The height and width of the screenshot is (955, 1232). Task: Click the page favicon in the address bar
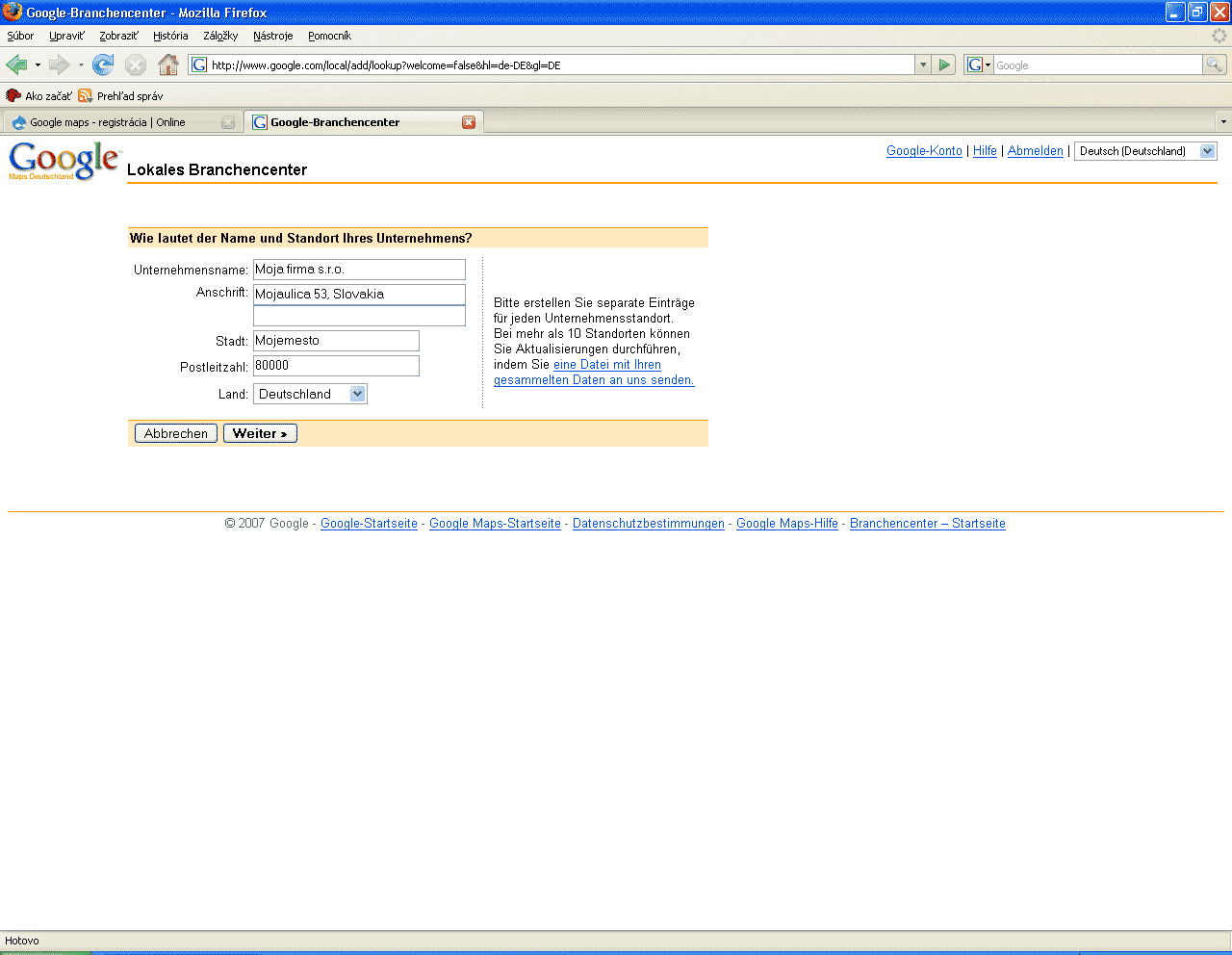click(199, 65)
